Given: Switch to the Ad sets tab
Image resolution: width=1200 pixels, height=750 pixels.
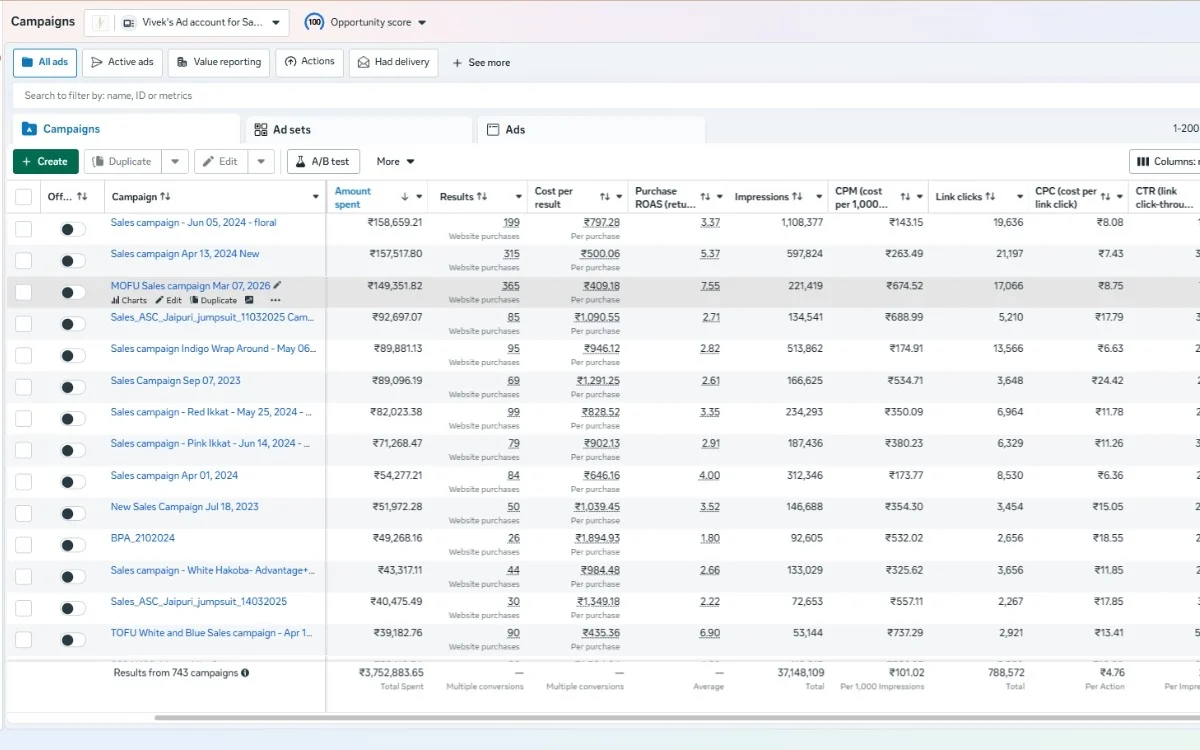Looking at the screenshot, I should [x=358, y=129].
